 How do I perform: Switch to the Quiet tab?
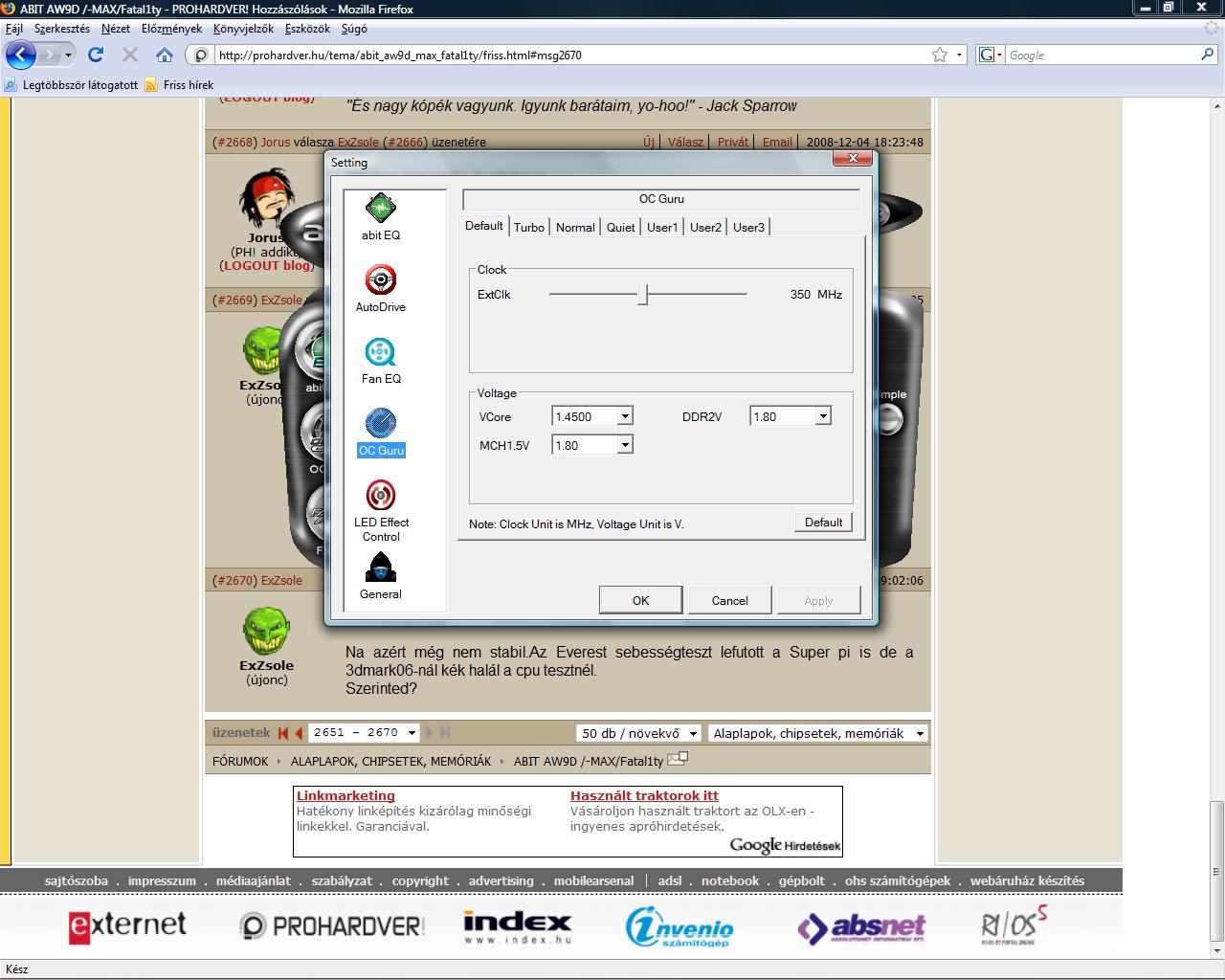pos(621,228)
